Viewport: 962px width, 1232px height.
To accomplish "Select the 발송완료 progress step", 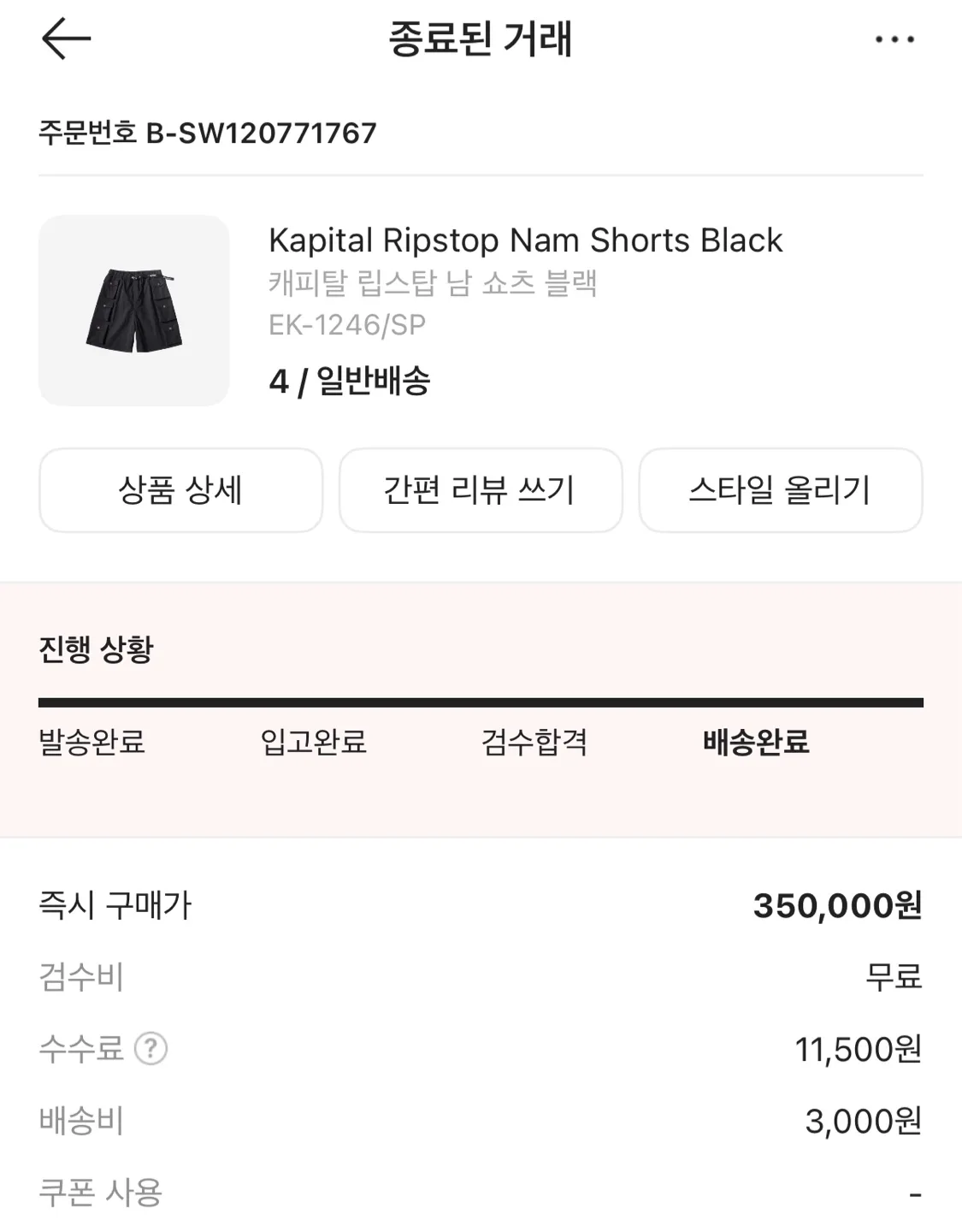I will pos(92,742).
